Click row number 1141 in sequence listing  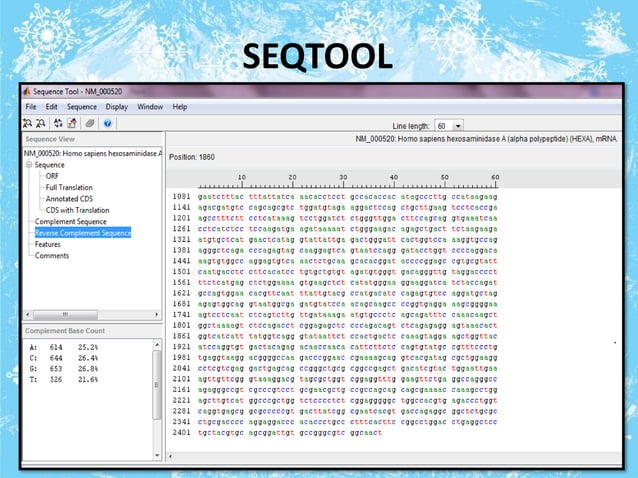coord(181,207)
